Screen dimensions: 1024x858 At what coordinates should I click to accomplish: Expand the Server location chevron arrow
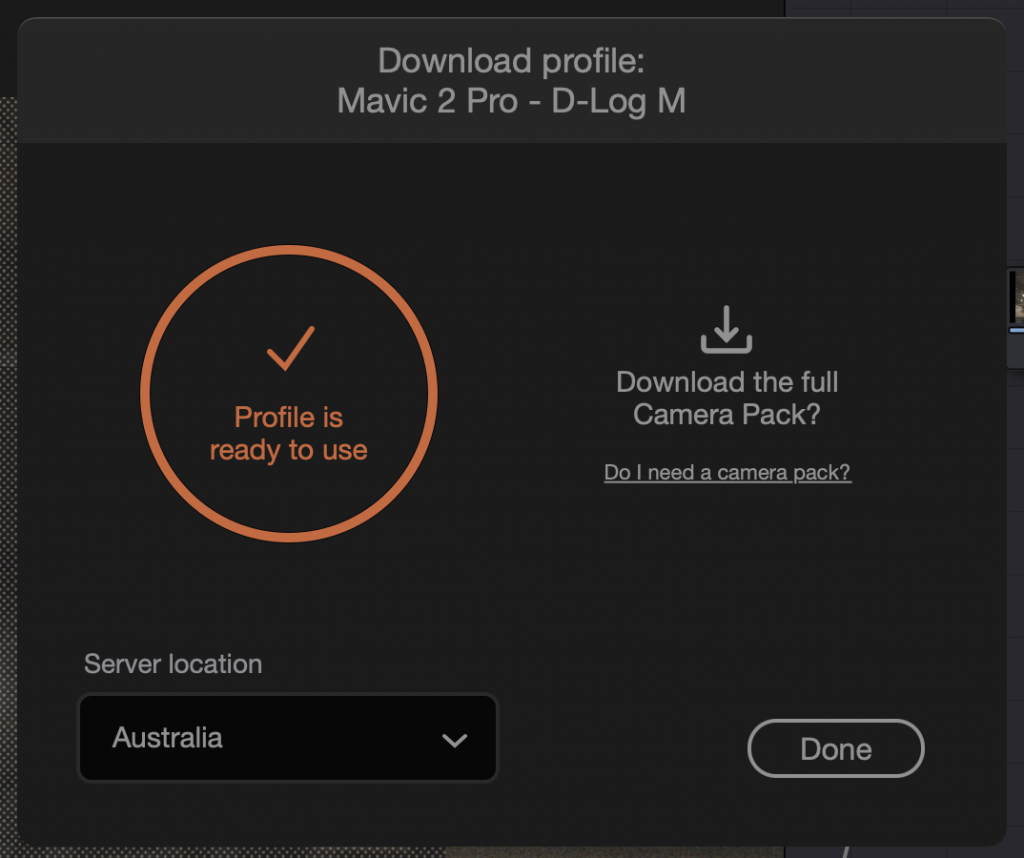coord(455,740)
